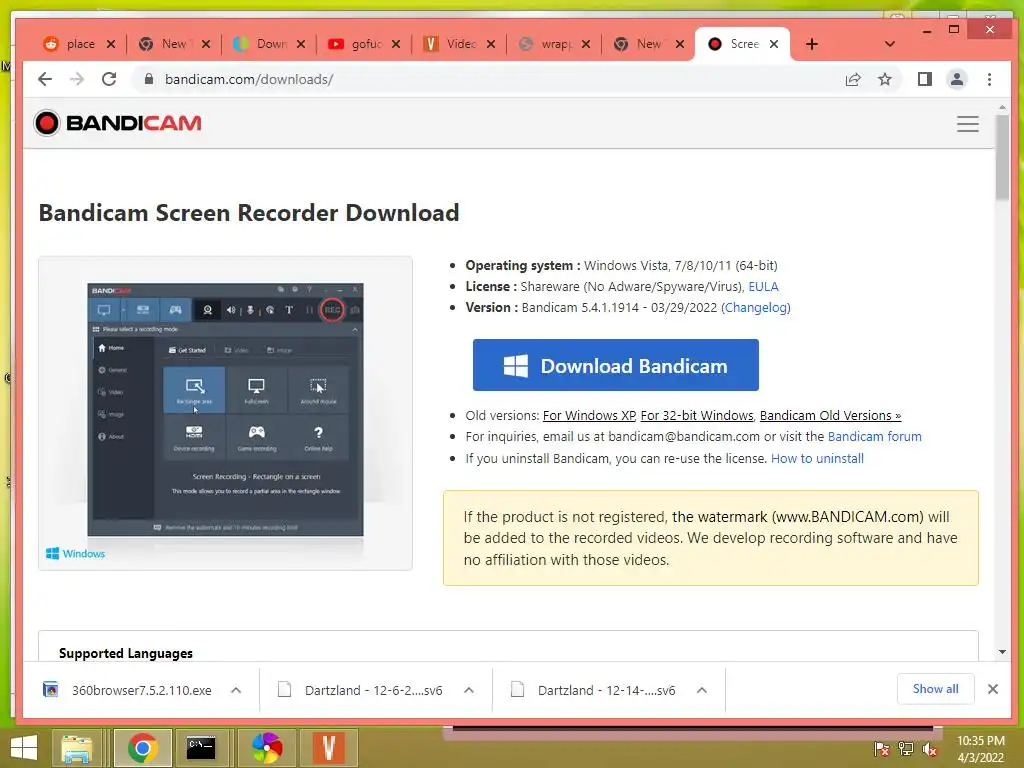Open the colorful pinwheel taskbar app

[267, 748]
